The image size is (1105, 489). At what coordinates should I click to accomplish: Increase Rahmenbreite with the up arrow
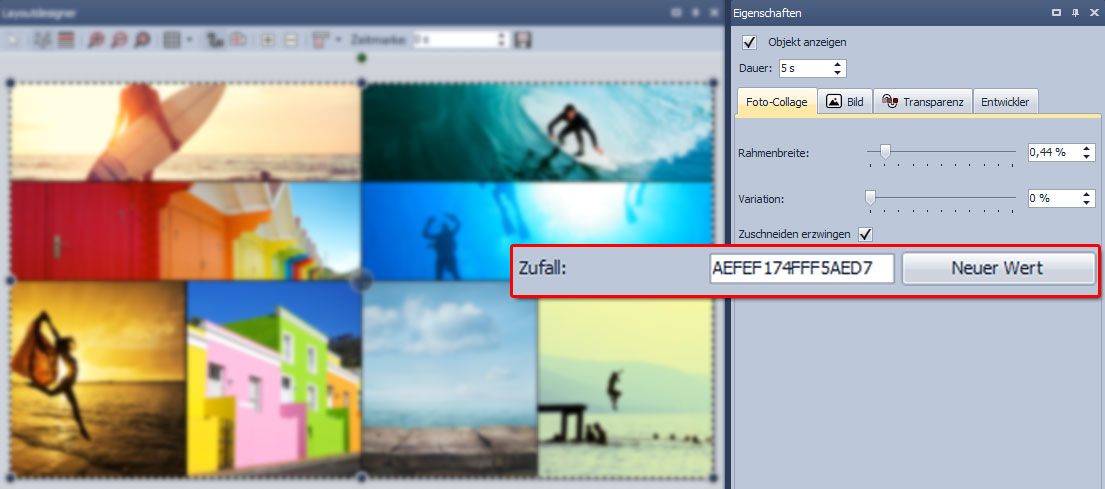1087,148
